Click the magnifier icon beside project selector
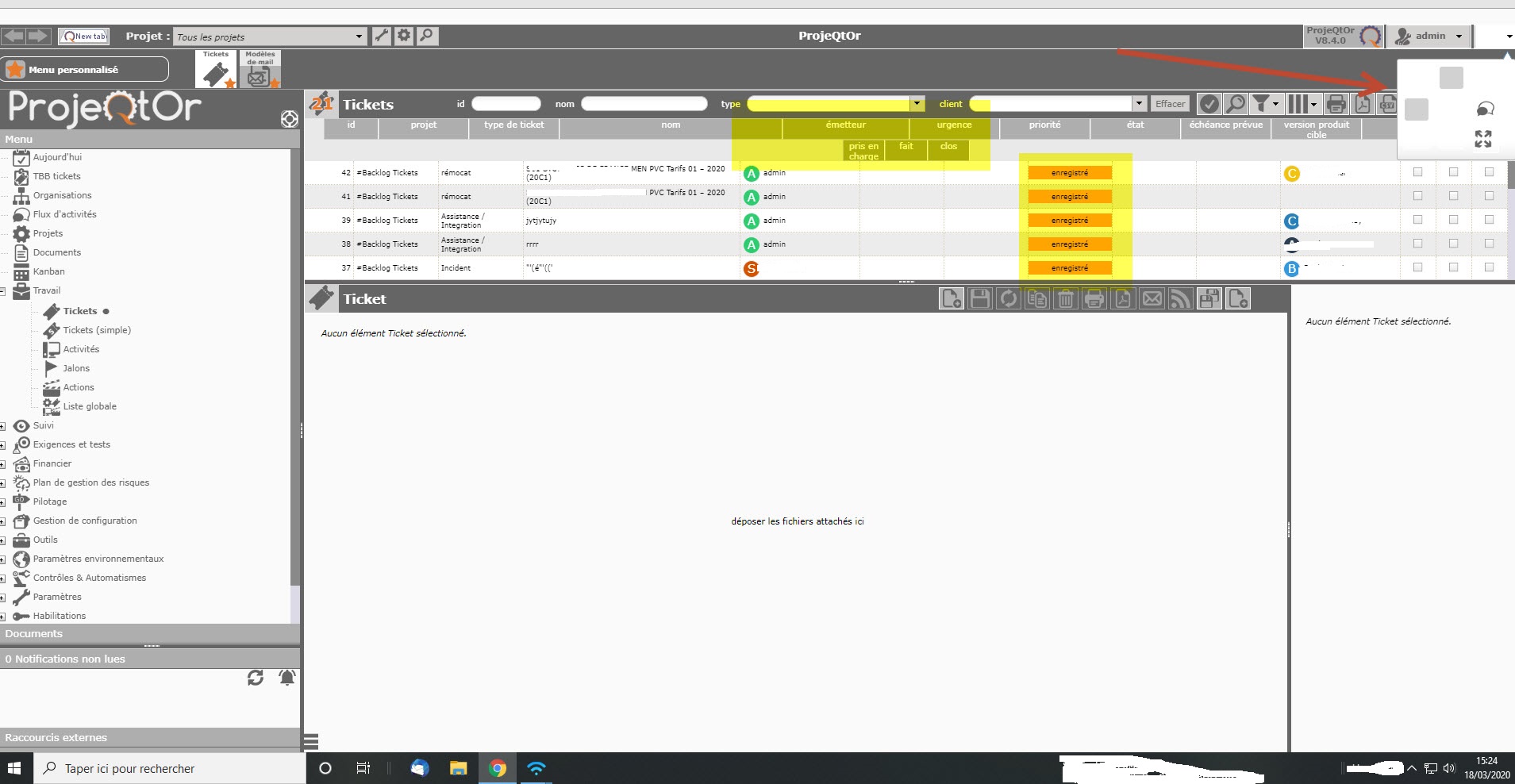The image size is (1515, 784). [x=427, y=36]
